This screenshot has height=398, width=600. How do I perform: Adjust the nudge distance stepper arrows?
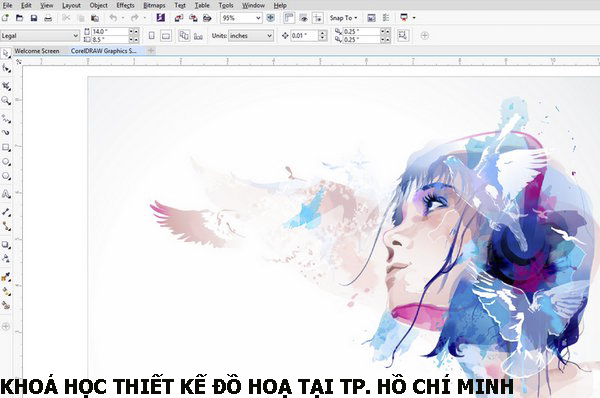[323, 36]
